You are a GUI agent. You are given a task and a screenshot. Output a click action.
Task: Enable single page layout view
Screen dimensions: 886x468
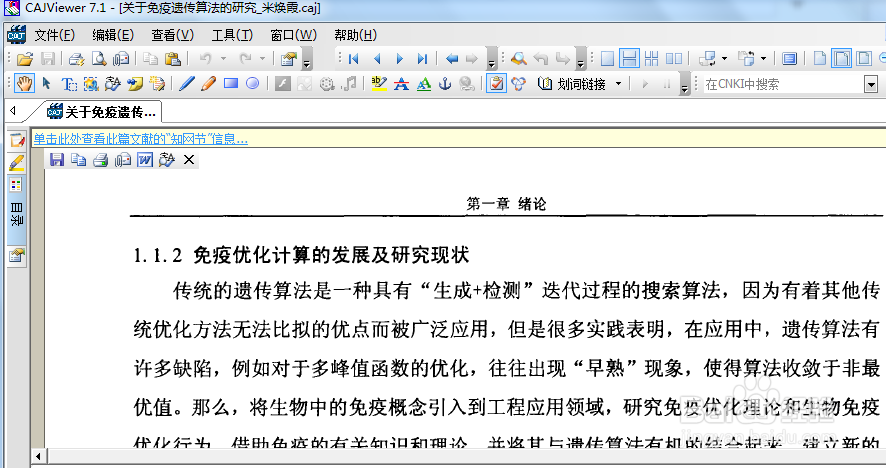pos(607,59)
